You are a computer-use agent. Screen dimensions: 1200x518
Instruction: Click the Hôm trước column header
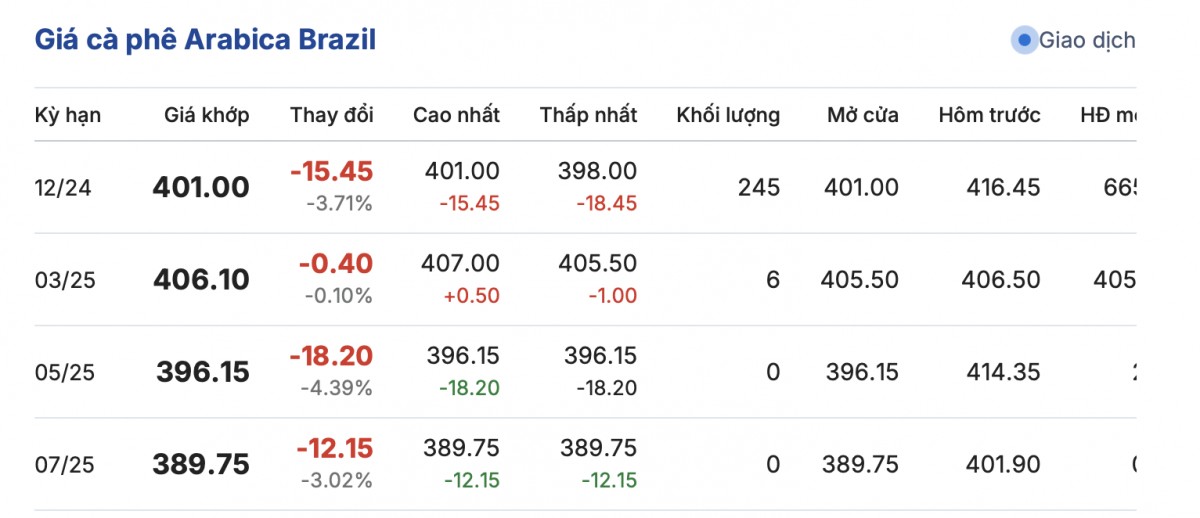(x=989, y=115)
